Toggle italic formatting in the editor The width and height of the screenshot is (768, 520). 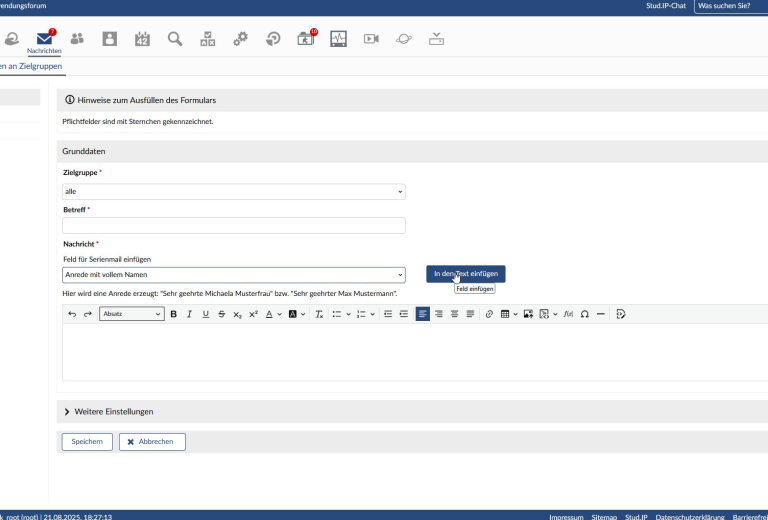tap(190, 314)
